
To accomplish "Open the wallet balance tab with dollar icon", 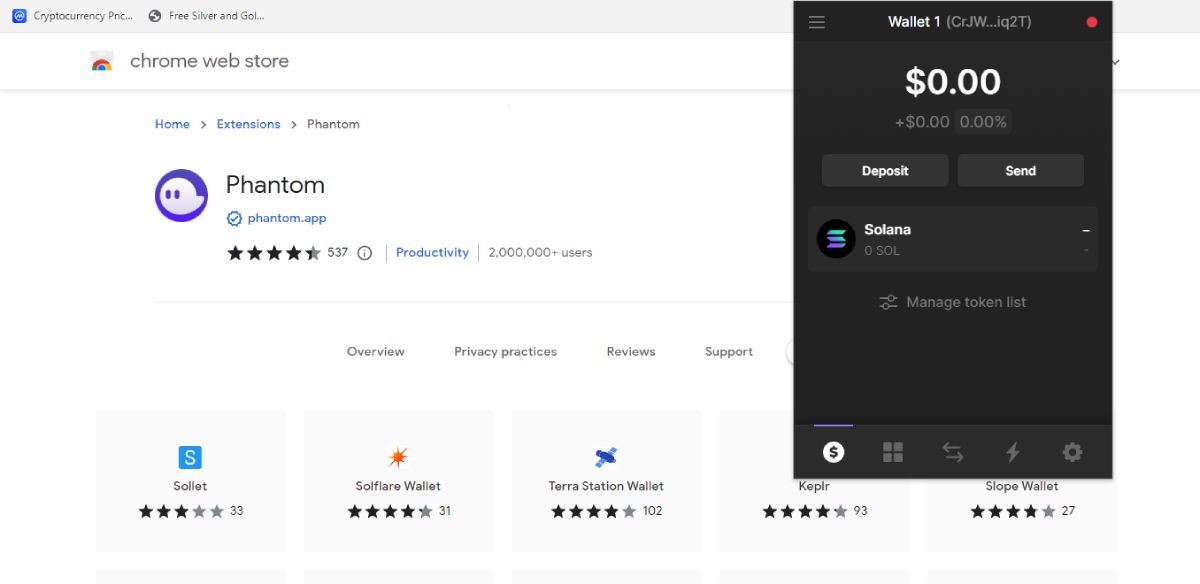I will (833, 453).
